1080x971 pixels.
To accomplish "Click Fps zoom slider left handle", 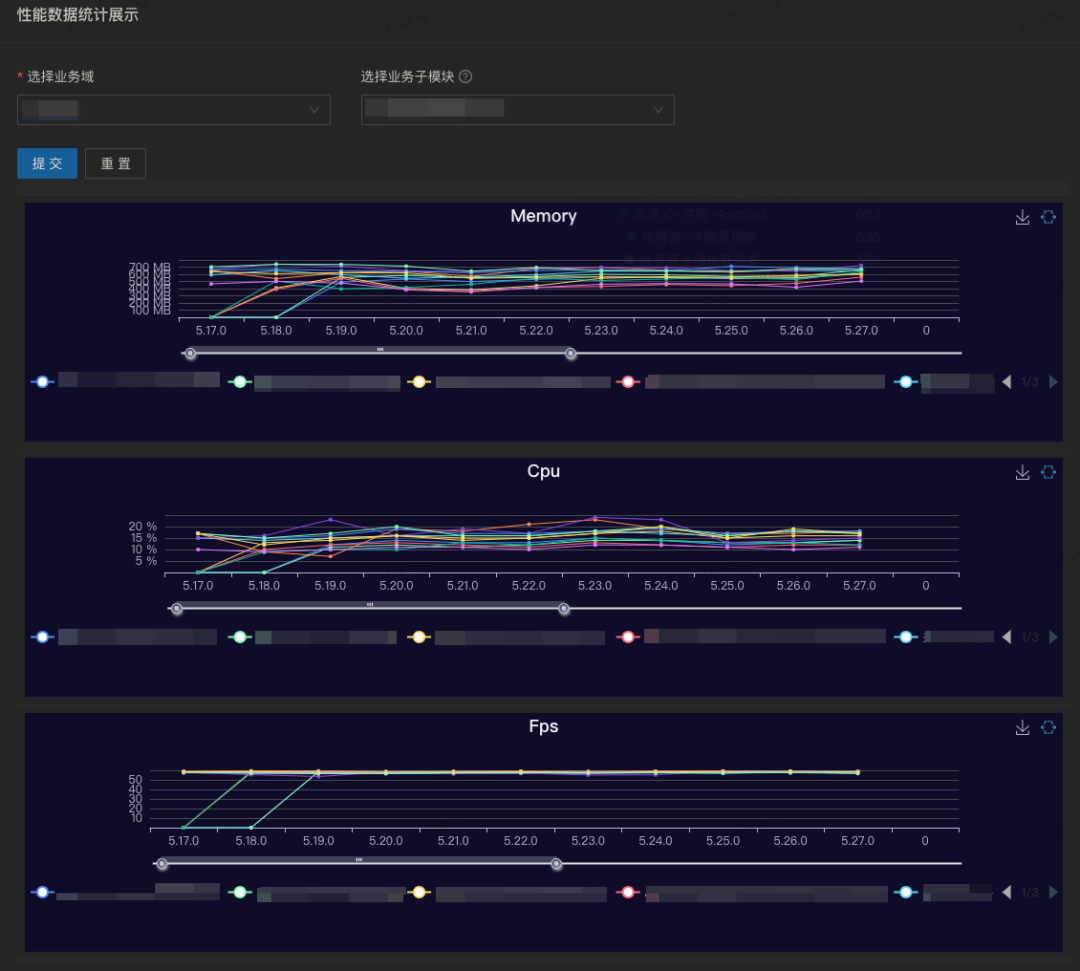I will pos(162,864).
